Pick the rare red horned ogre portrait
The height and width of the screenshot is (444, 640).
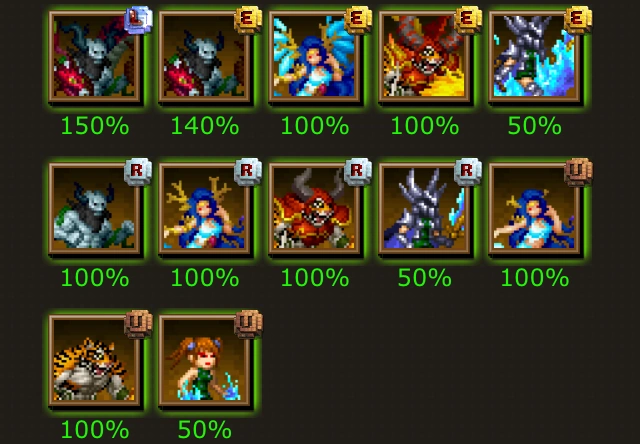[314, 209]
